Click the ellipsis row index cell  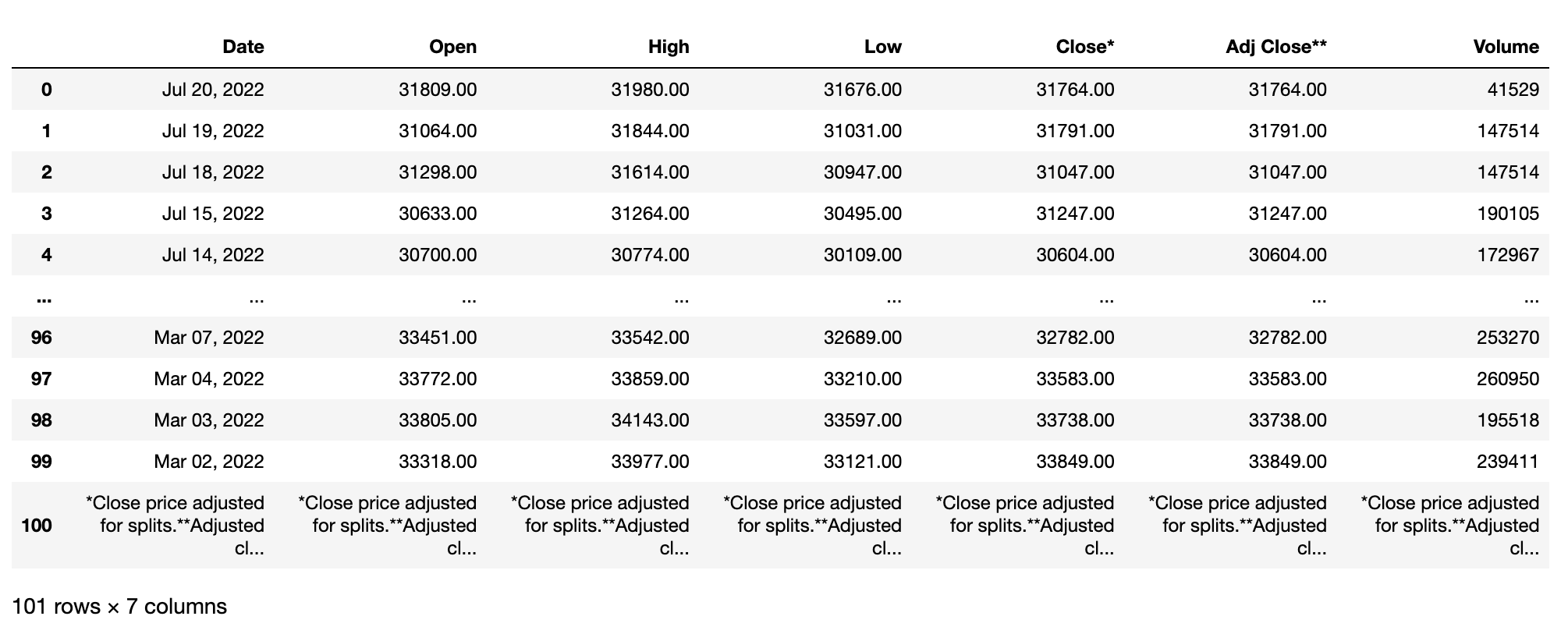44,296
